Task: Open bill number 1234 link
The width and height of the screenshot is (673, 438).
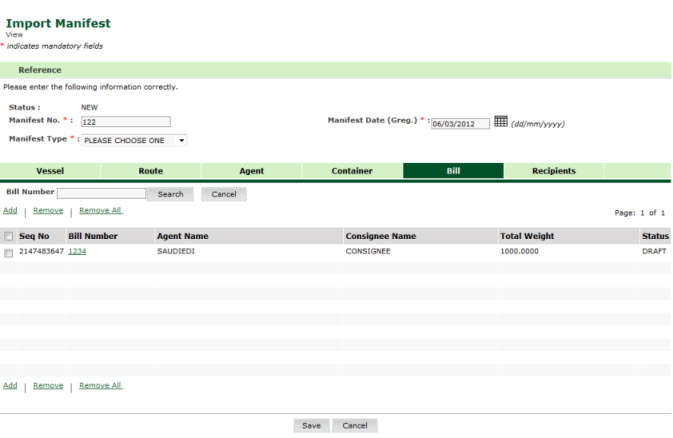Action: click(x=77, y=252)
